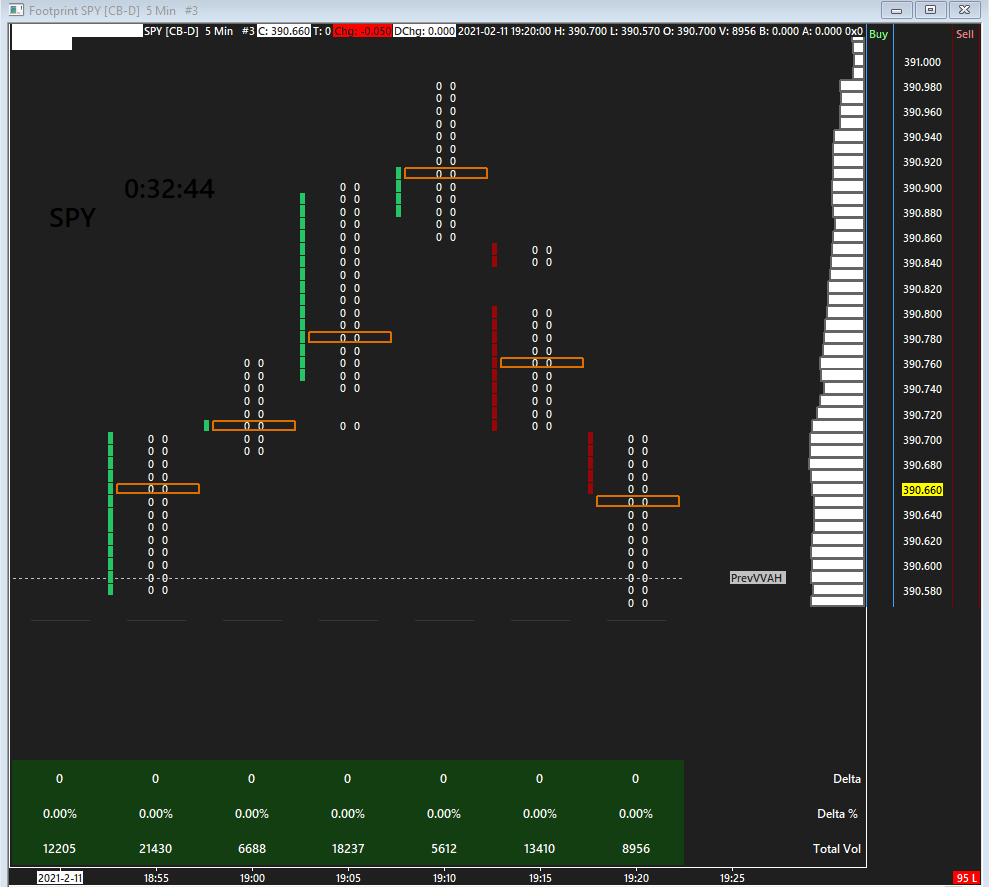Screen dimensions: 990x887
Task: Click the 19:05 time axis label
Action: (x=348, y=878)
